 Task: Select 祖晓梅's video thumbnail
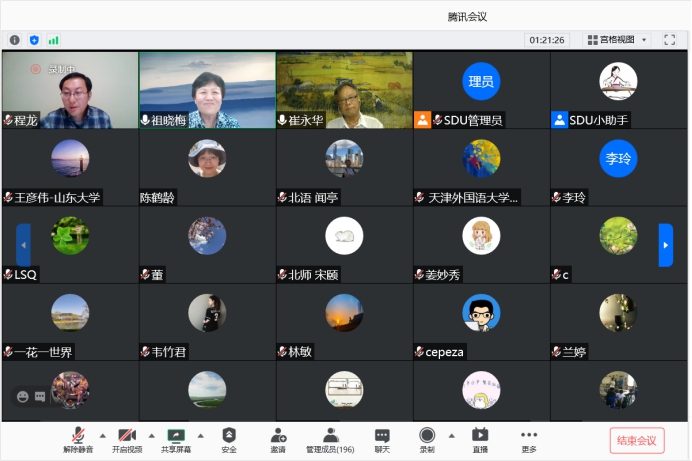207,90
